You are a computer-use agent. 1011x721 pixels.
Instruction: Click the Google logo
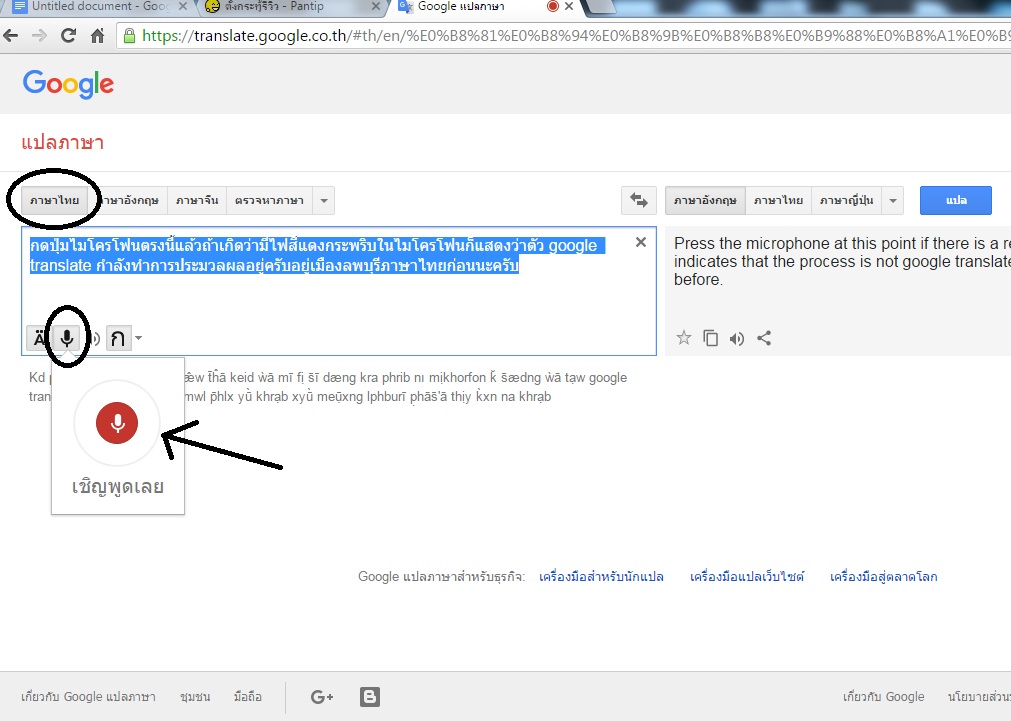click(x=68, y=84)
